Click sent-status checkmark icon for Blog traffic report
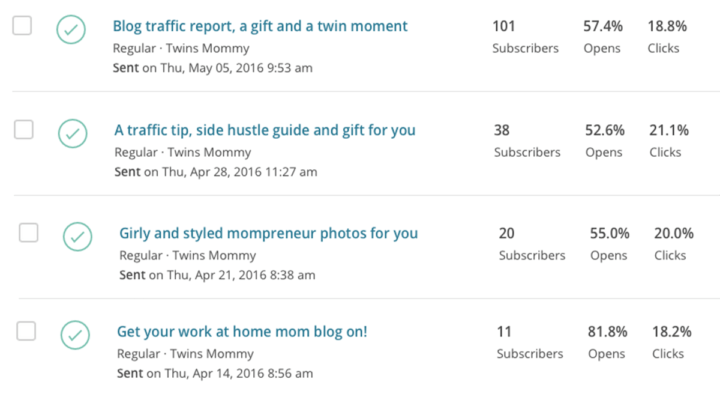The height and width of the screenshot is (394, 720). click(71, 29)
